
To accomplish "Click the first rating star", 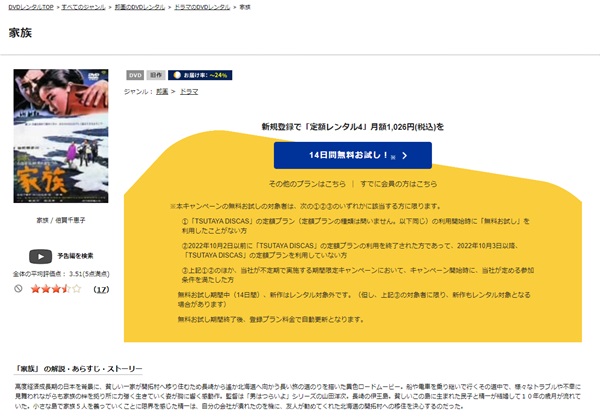I will pos(35,289).
